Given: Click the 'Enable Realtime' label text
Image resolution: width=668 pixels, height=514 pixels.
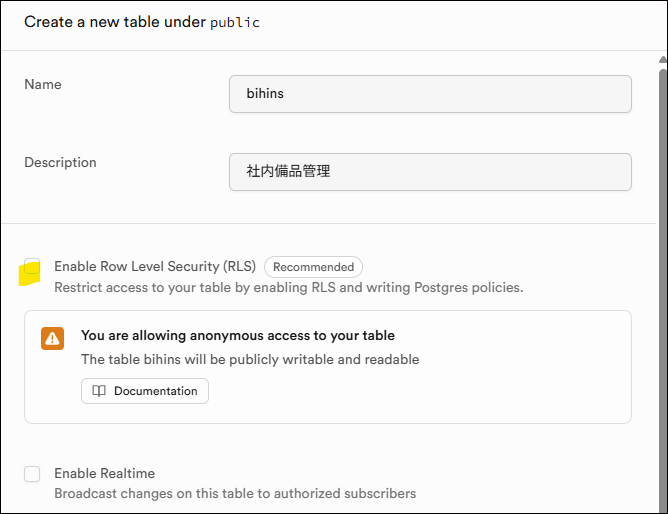Looking at the screenshot, I should tap(104, 473).
